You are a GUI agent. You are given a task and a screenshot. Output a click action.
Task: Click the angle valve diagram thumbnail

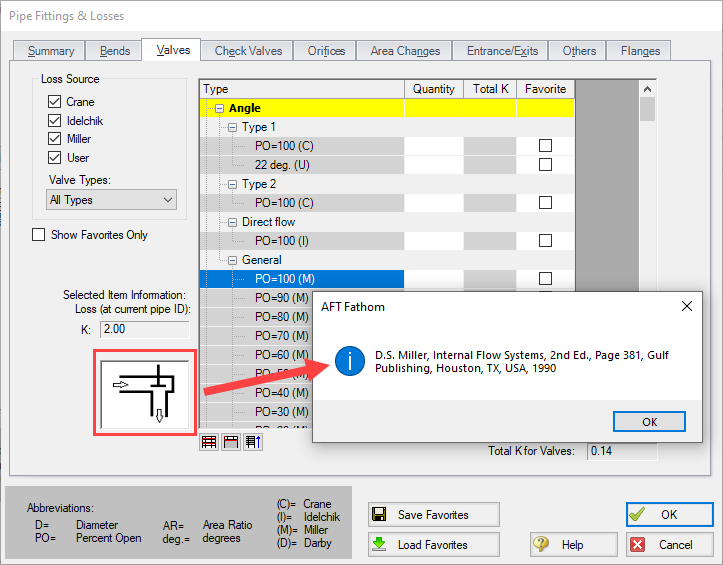click(x=145, y=393)
